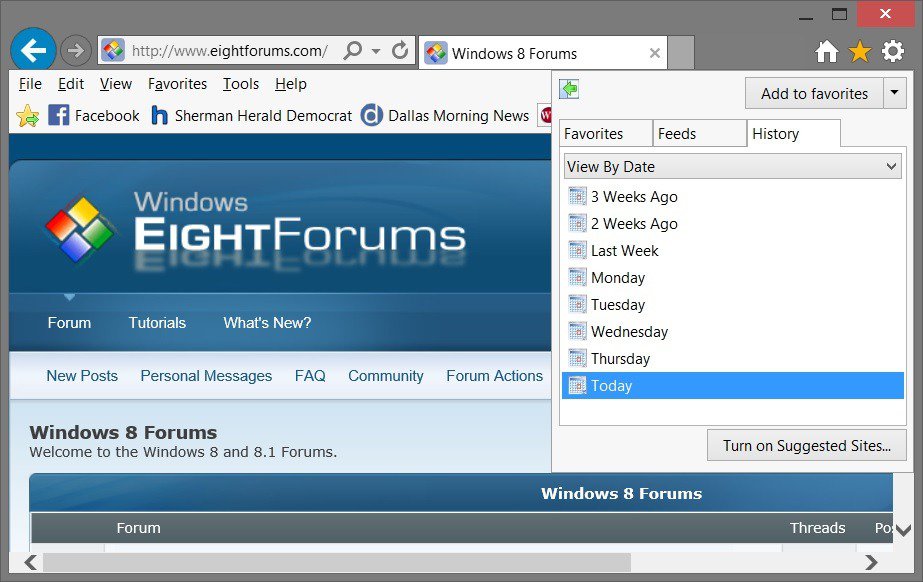Click the Windows 8 Forums category header
Viewport: 923px width, 582px height.
[x=622, y=493]
